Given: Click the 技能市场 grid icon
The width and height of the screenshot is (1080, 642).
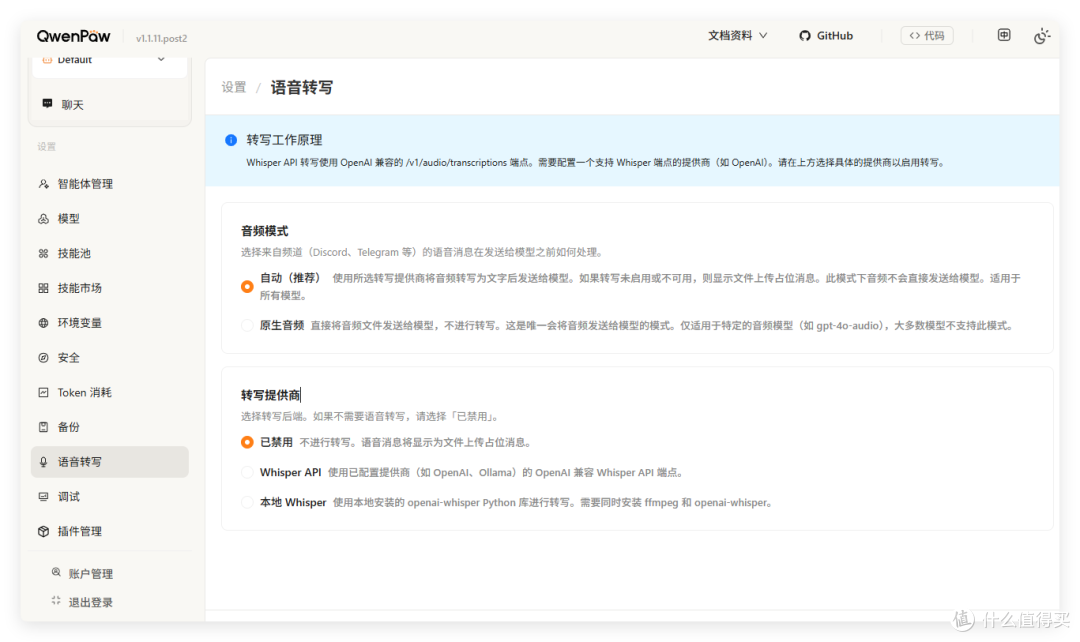Looking at the screenshot, I should [x=43, y=288].
